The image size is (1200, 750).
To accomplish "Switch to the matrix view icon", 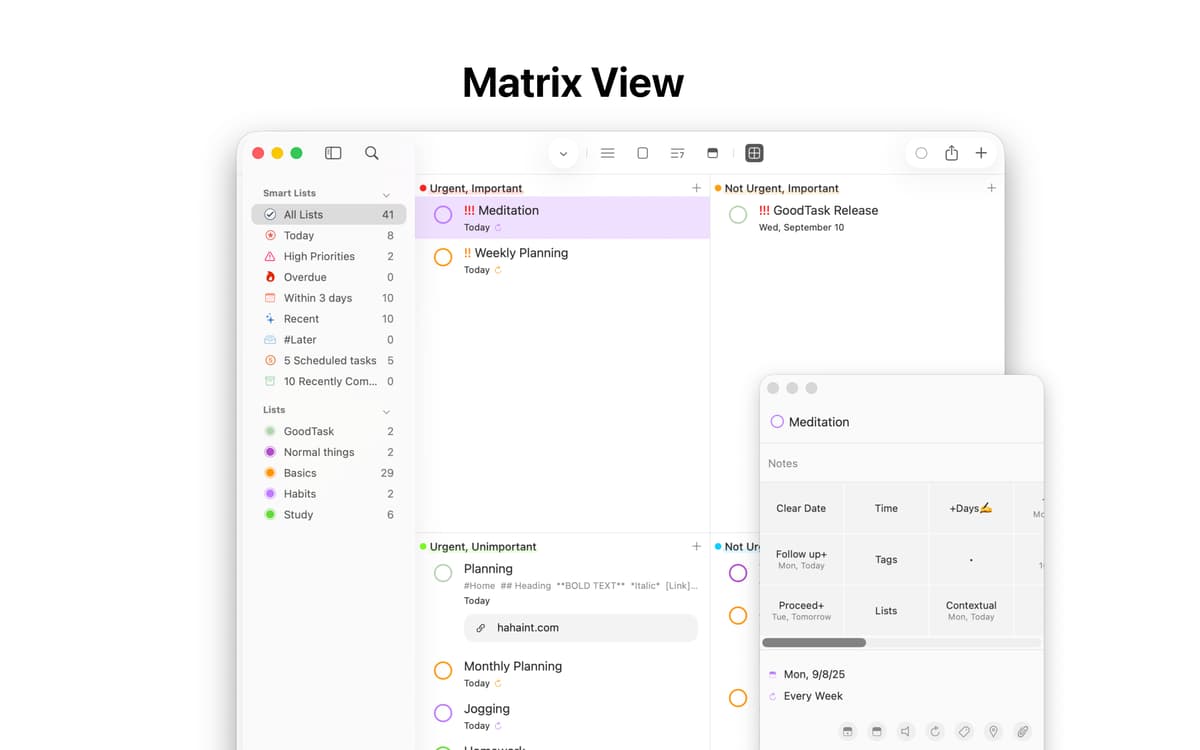I will click(x=754, y=153).
